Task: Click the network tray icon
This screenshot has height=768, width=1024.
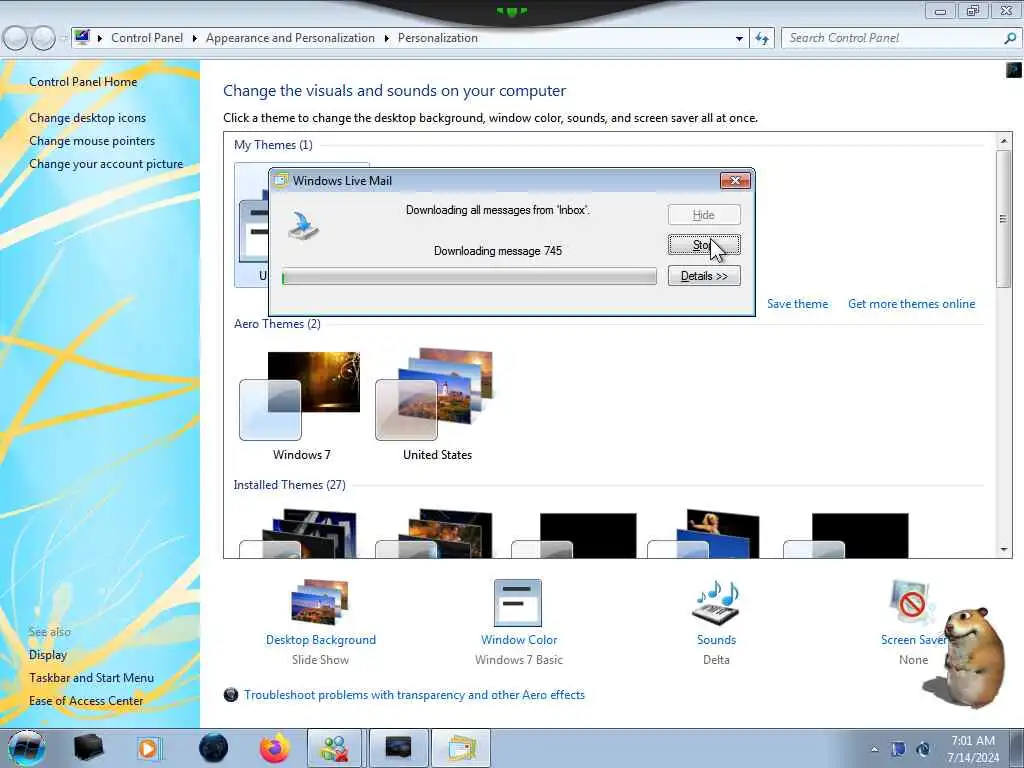Action: 899,749
